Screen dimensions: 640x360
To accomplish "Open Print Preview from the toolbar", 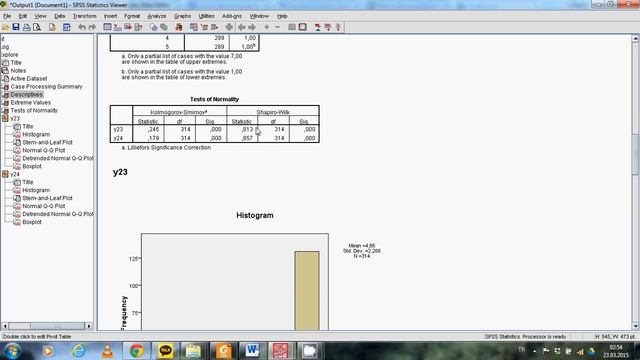I will click(37, 27).
